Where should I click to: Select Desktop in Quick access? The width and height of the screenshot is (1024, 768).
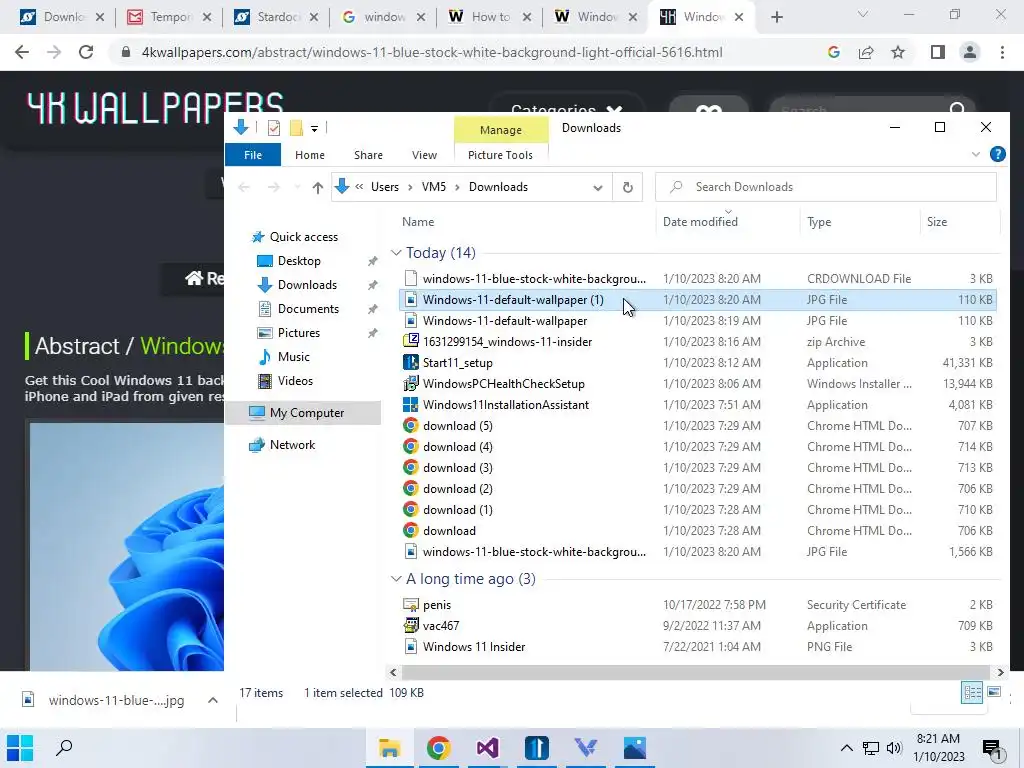tap(298, 261)
